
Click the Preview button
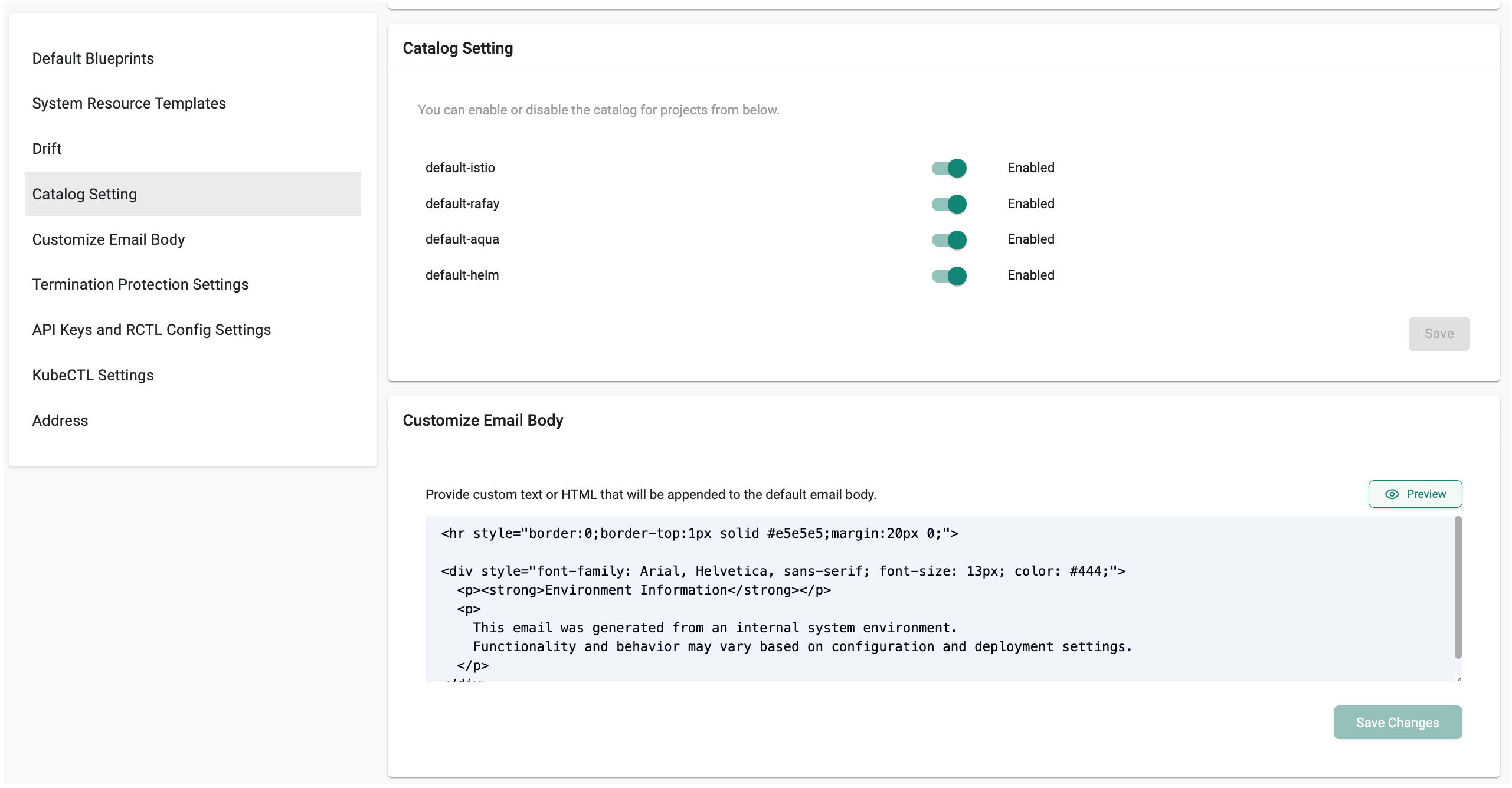(x=1415, y=494)
